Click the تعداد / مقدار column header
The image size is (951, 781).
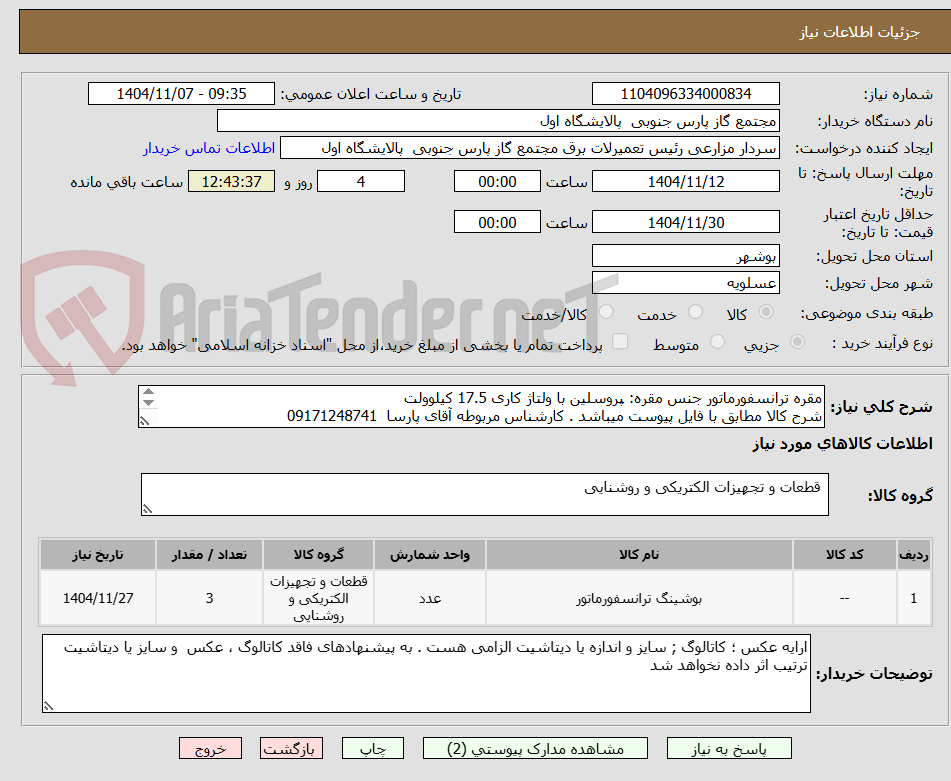point(209,554)
